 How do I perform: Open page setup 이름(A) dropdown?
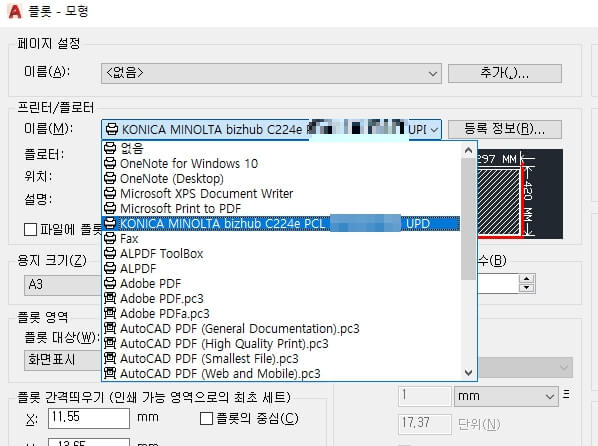coord(271,73)
